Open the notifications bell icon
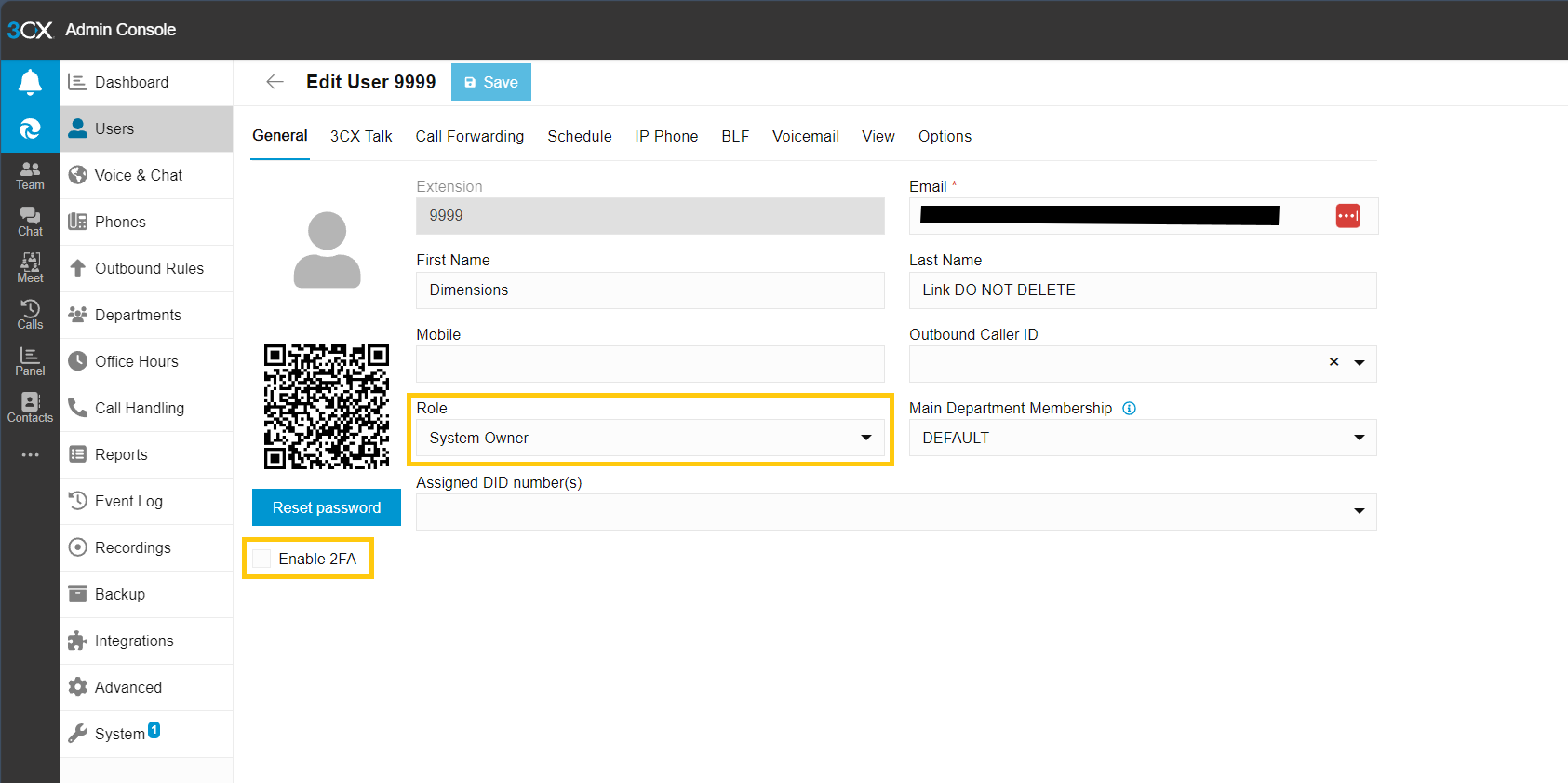The image size is (1568, 783). [30, 83]
